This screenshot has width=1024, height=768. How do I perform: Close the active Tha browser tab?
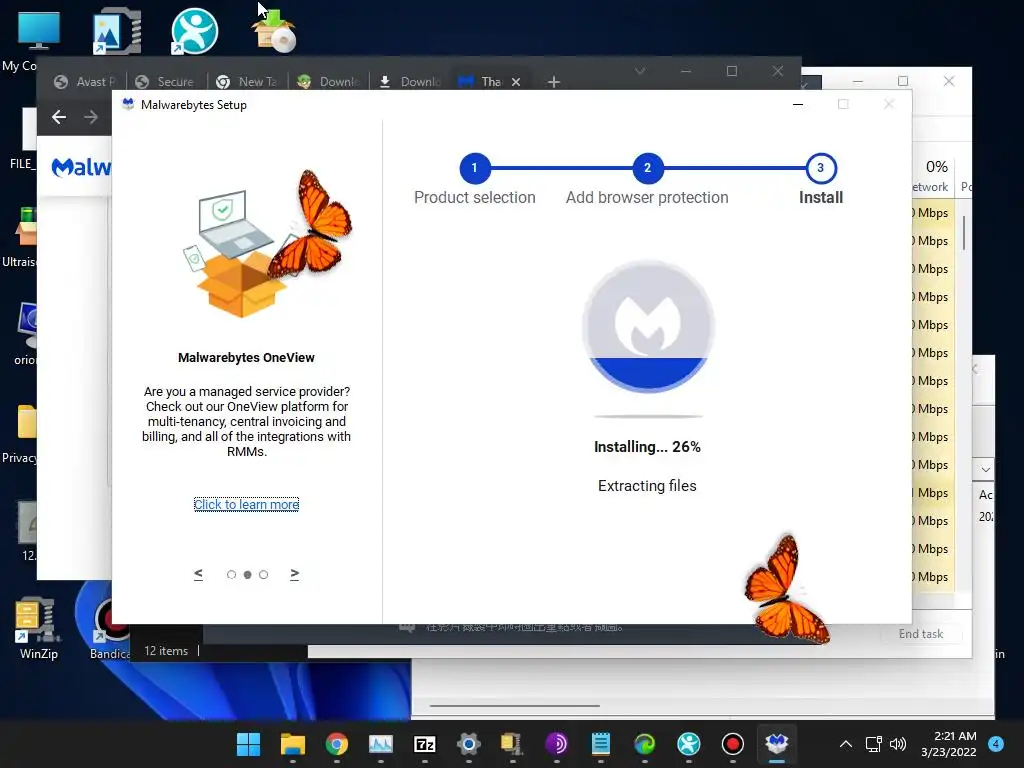pyautogui.click(x=516, y=82)
